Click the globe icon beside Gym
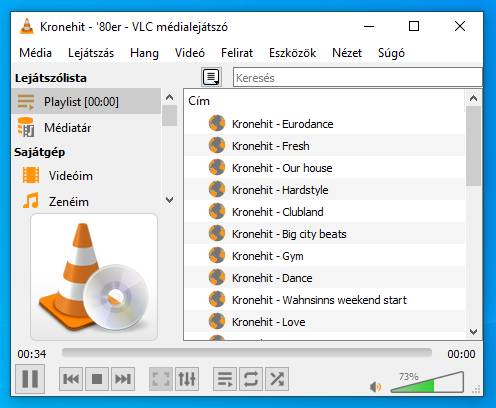 coord(217,255)
